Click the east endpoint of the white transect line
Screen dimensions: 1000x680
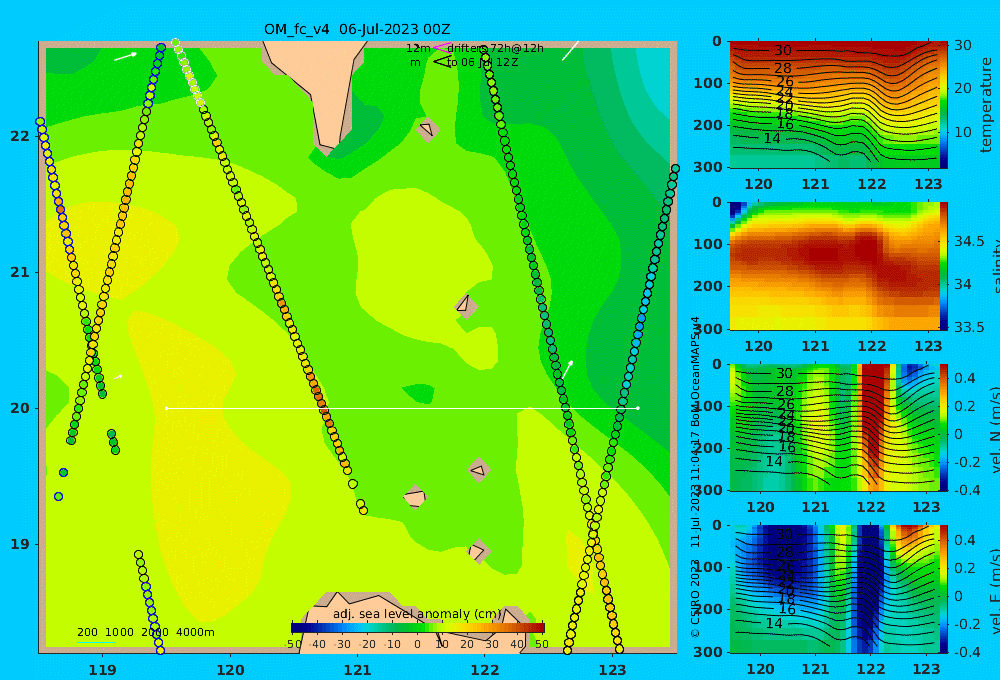(x=638, y=408)
